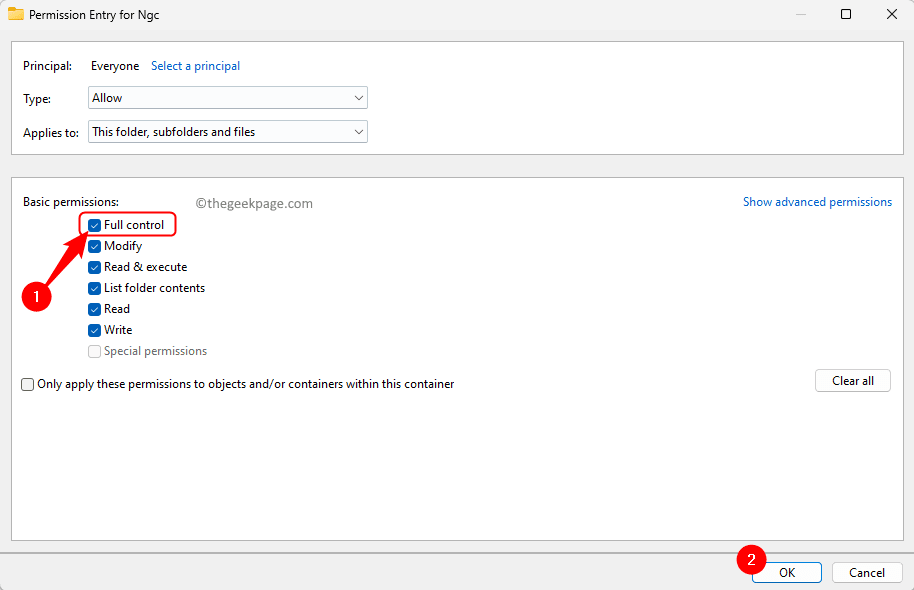Disable the Read & execute permission
This screenshot has width=914, height=590.
[x=94, y=266]
